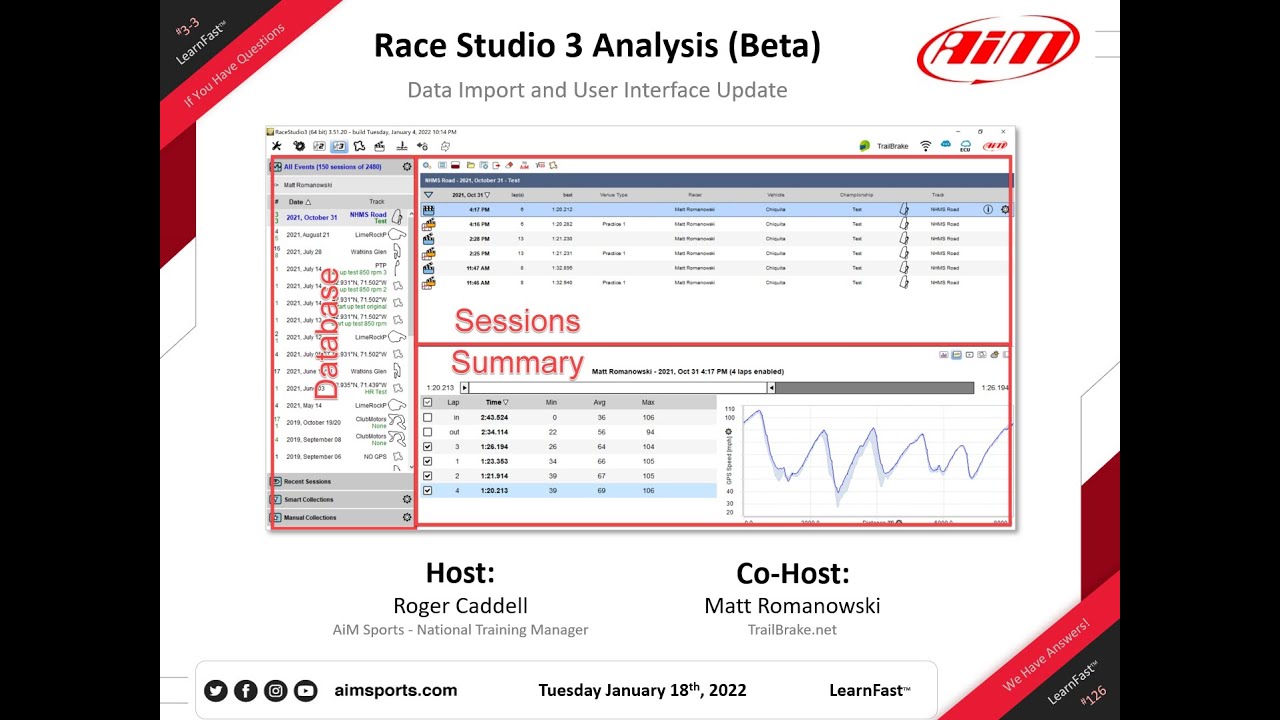Toggle the select-all laps header checkbox
The height and width of the screenshot is (720, 1280).
pos(428,402)
